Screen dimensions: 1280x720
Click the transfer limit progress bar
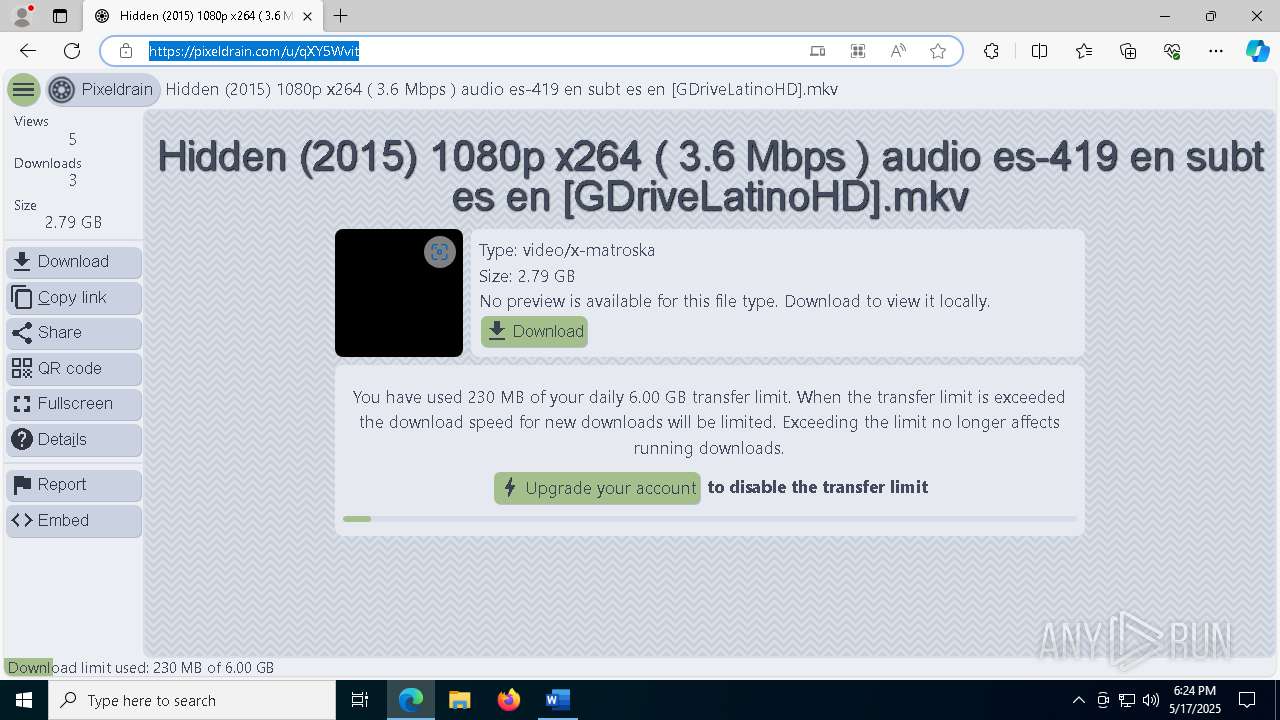tap(710, 519)
